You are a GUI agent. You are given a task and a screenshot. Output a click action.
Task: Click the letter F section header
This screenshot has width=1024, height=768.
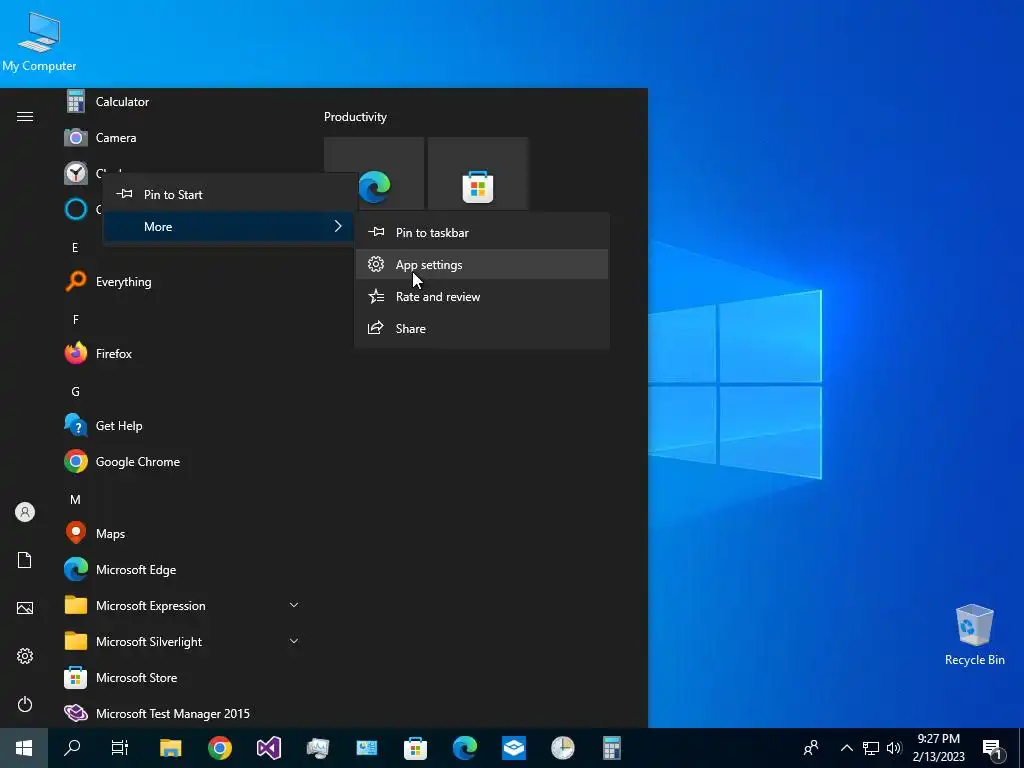75,319
